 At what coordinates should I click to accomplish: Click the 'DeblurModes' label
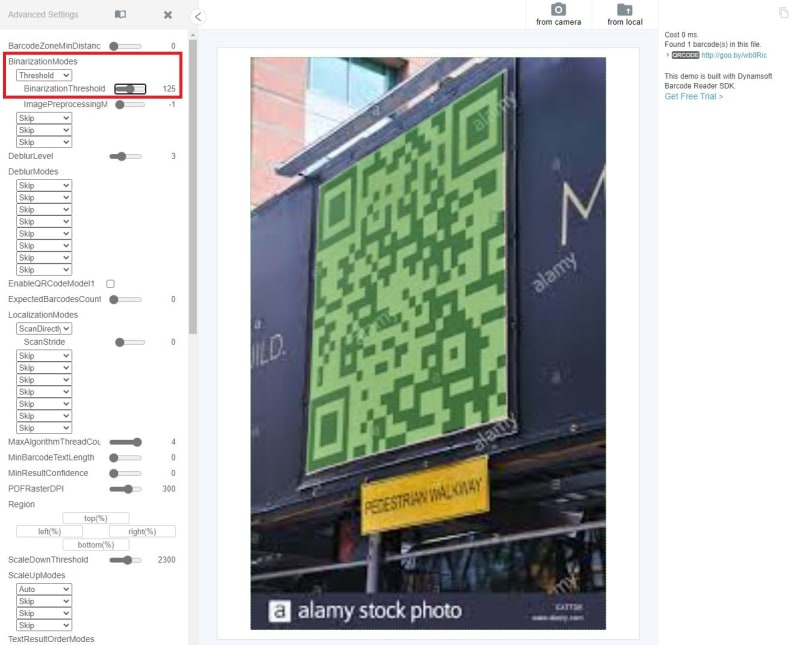point(33,171)
